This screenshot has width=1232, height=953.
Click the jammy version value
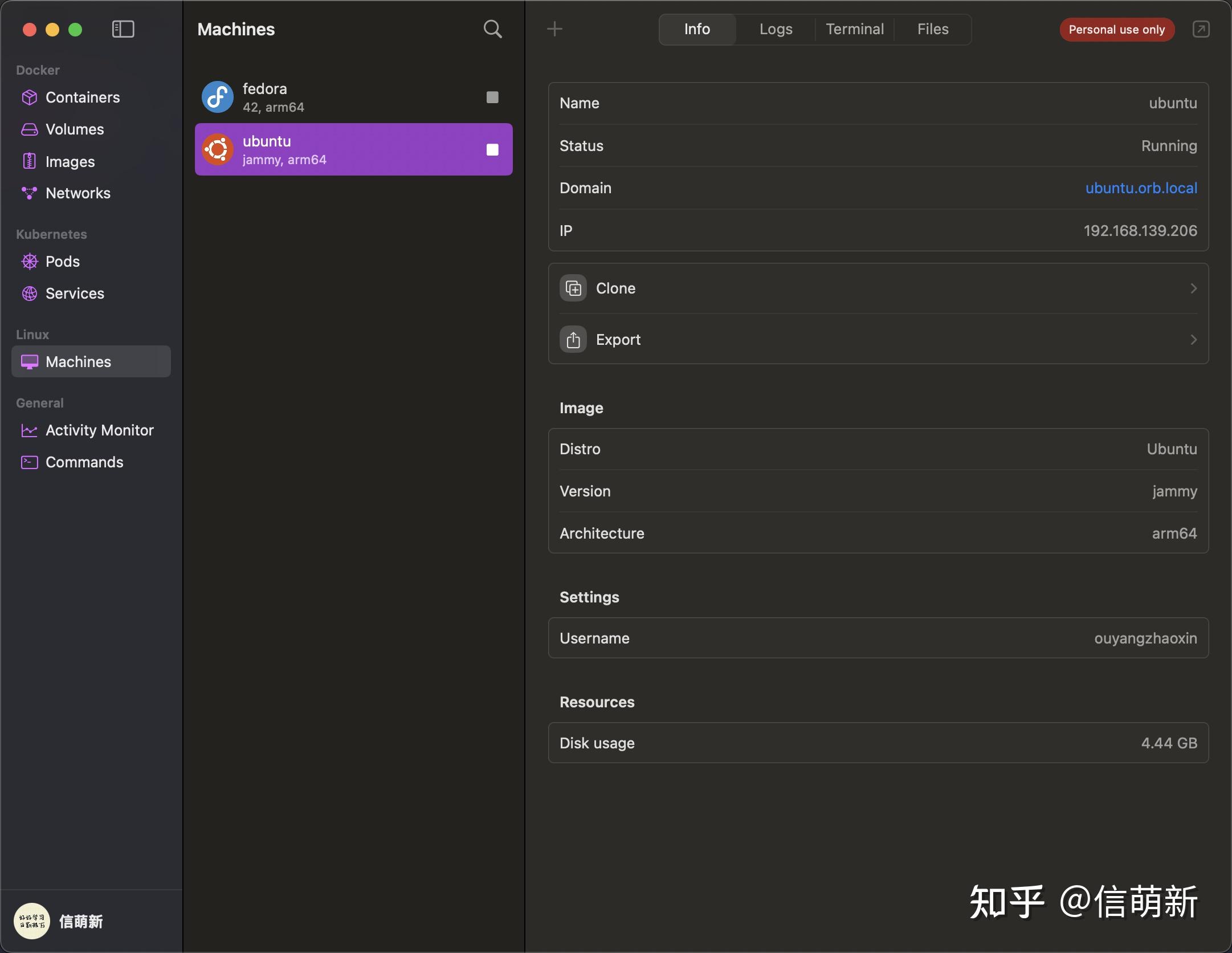(x=1174, y=491)
